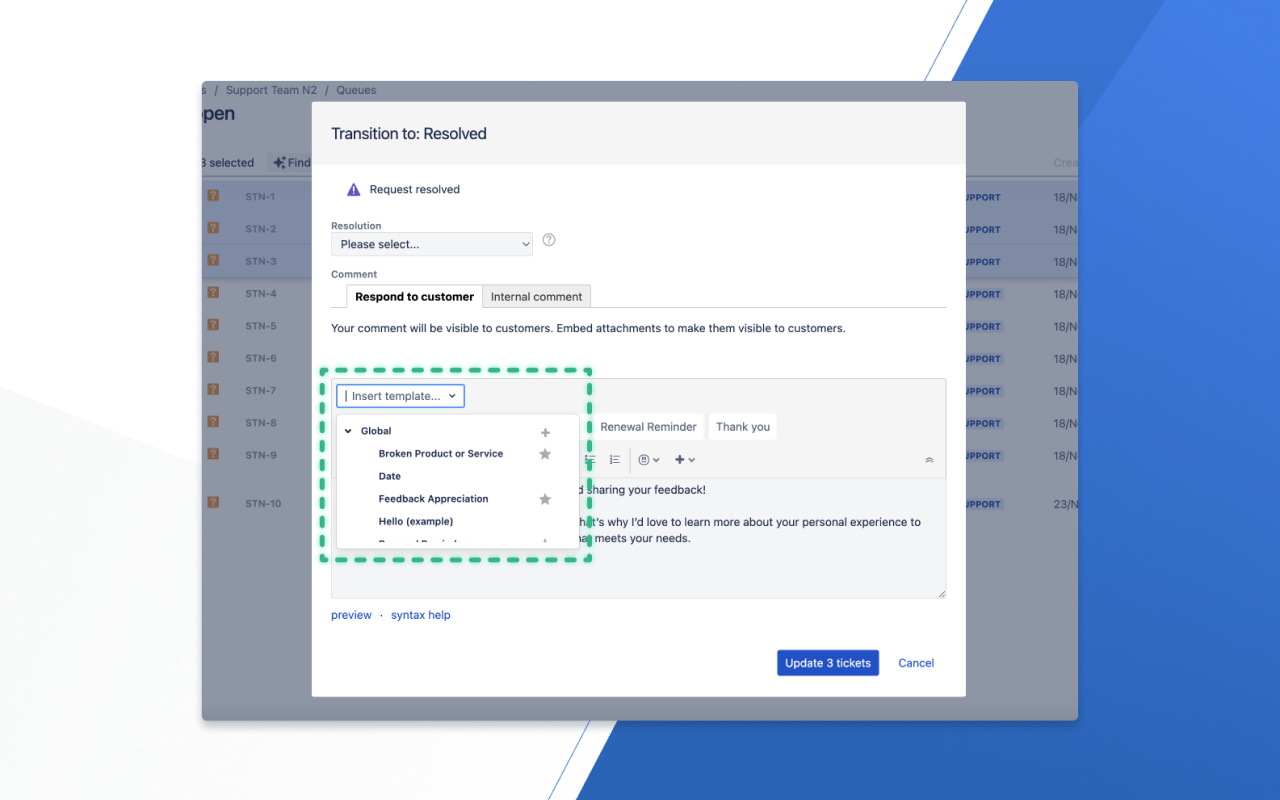Click the STN-6 issue type icon

(x=213, y=357)
